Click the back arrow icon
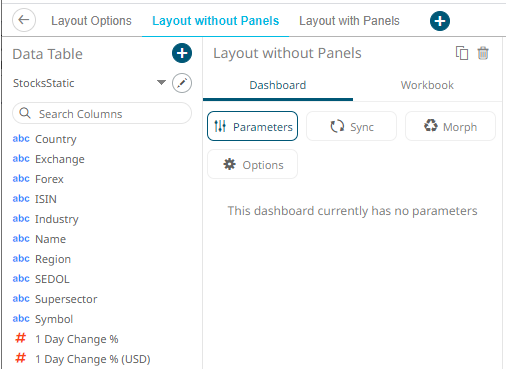The width and height of the screenshot is (506, 369). click(x=24, y=20)
